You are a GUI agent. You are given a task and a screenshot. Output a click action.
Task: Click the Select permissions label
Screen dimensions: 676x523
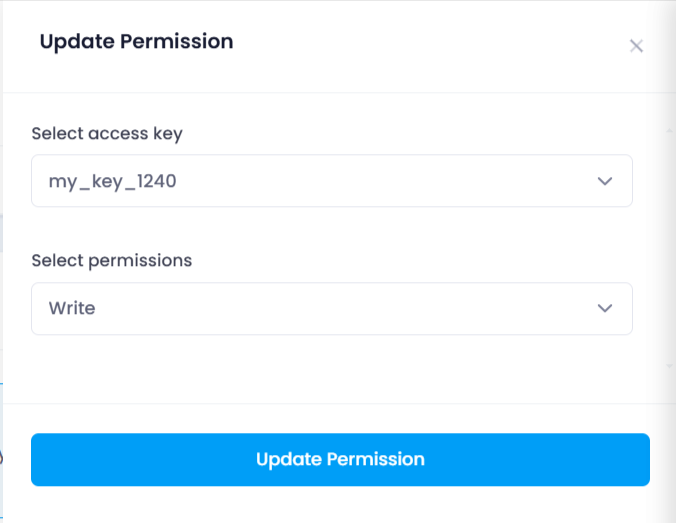(x=112, y=260)
